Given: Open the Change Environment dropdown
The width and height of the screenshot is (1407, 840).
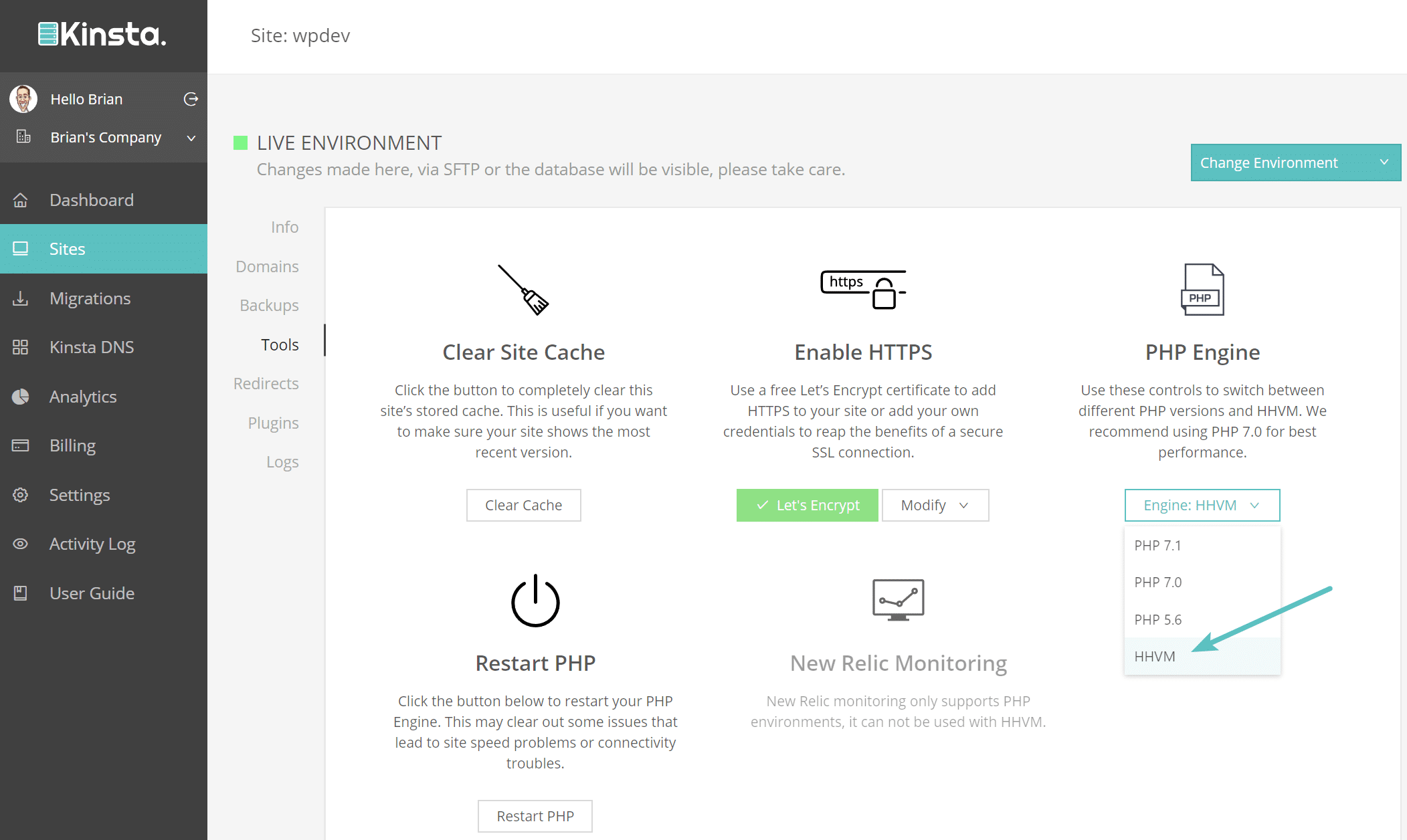Looking at the screenshot, I should (x=1296, y=163).
